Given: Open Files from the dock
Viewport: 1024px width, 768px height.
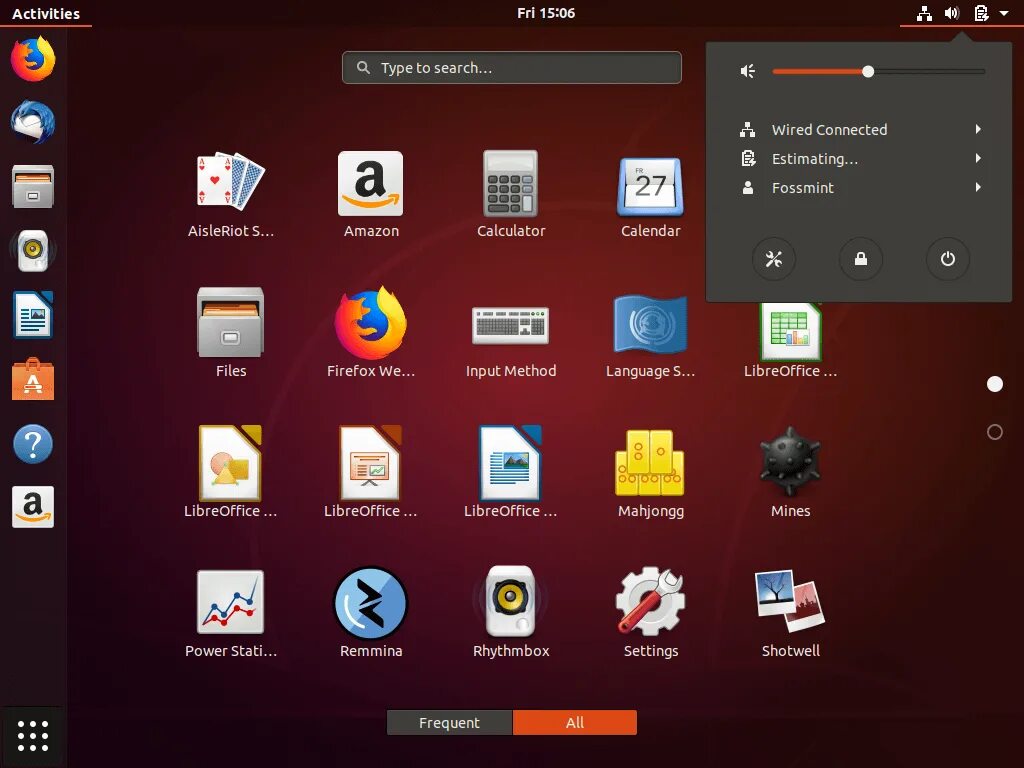Looking at the screenshot, I should [x=33, y=186].
